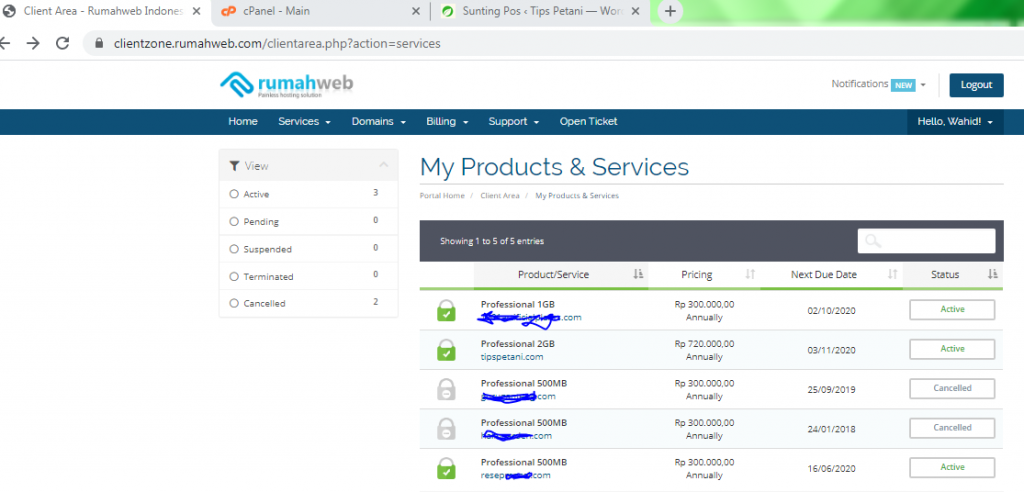Open a new browser tab with the plus icon

670,11
